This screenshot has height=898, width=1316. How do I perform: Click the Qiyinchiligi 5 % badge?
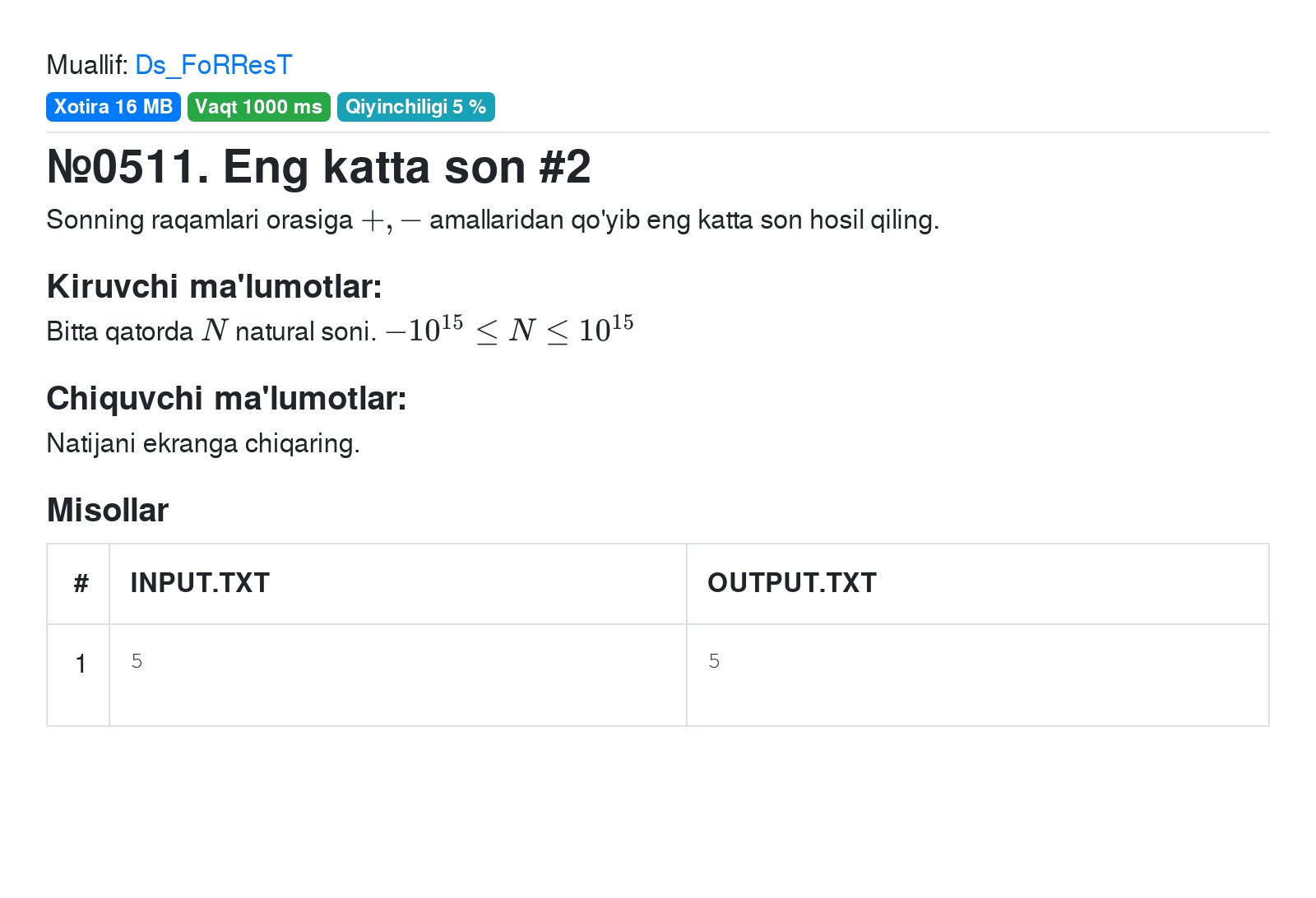click(416, 107)
